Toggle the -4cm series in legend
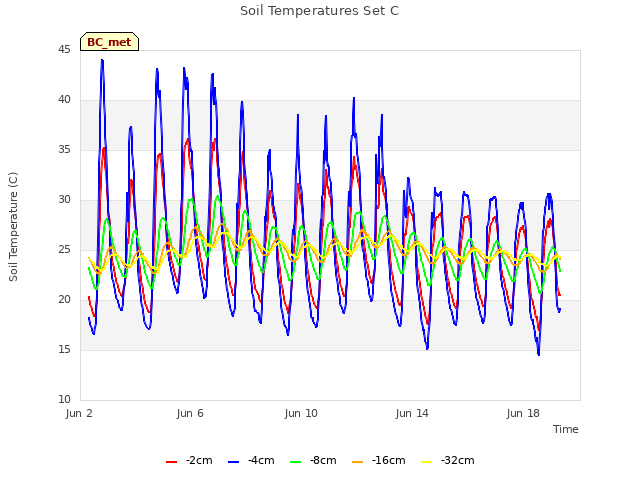Screen dimensions: 640x480 point(251,460)
